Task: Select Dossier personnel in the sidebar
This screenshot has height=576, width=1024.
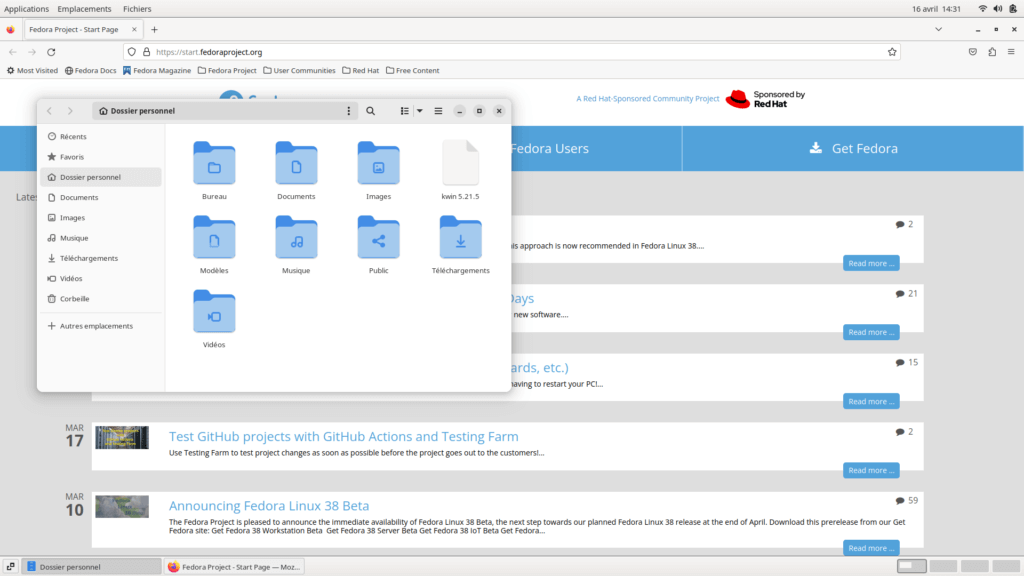Action: click(101, 177)
